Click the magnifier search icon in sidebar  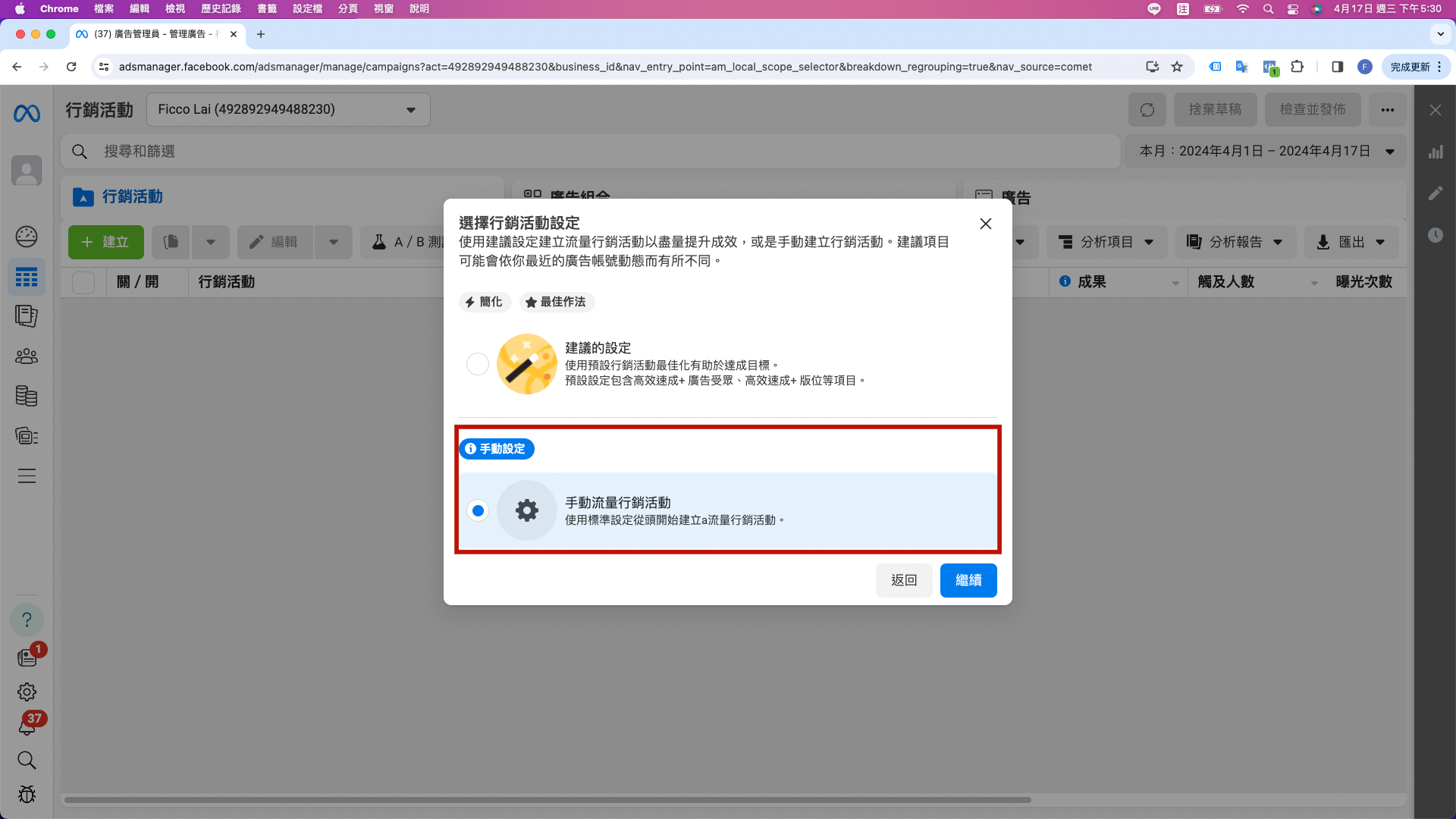[x=27, y=760]
